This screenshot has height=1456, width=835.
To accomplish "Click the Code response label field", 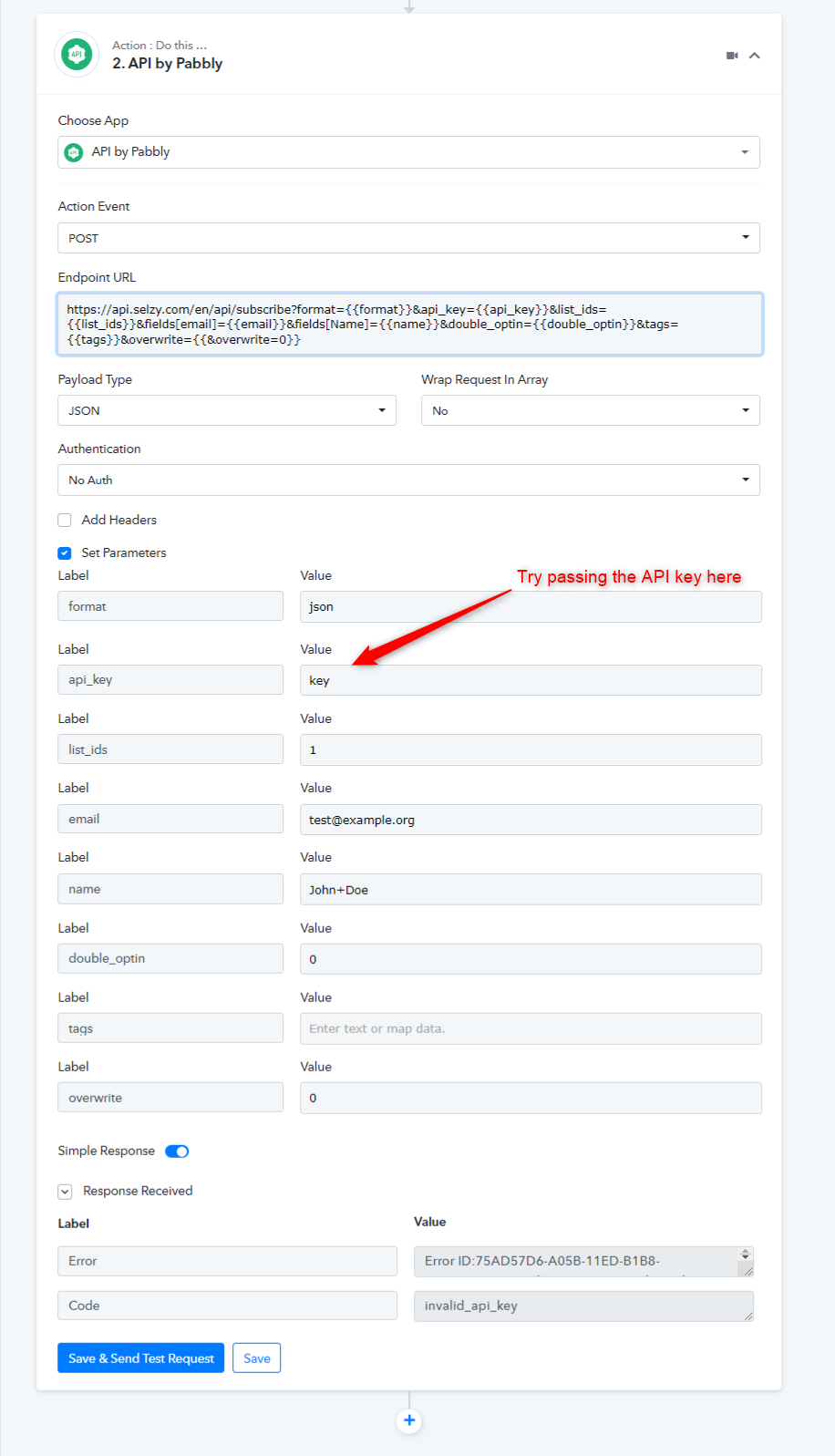I will [227, 1306].
